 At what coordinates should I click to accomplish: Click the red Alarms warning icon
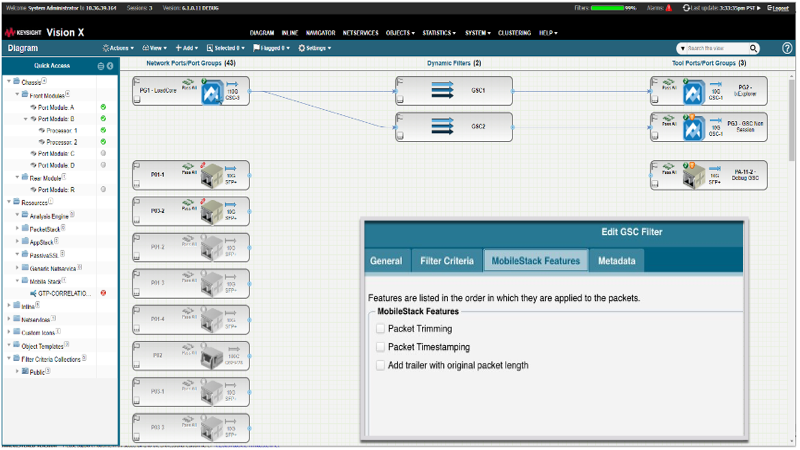pos(667,7)
